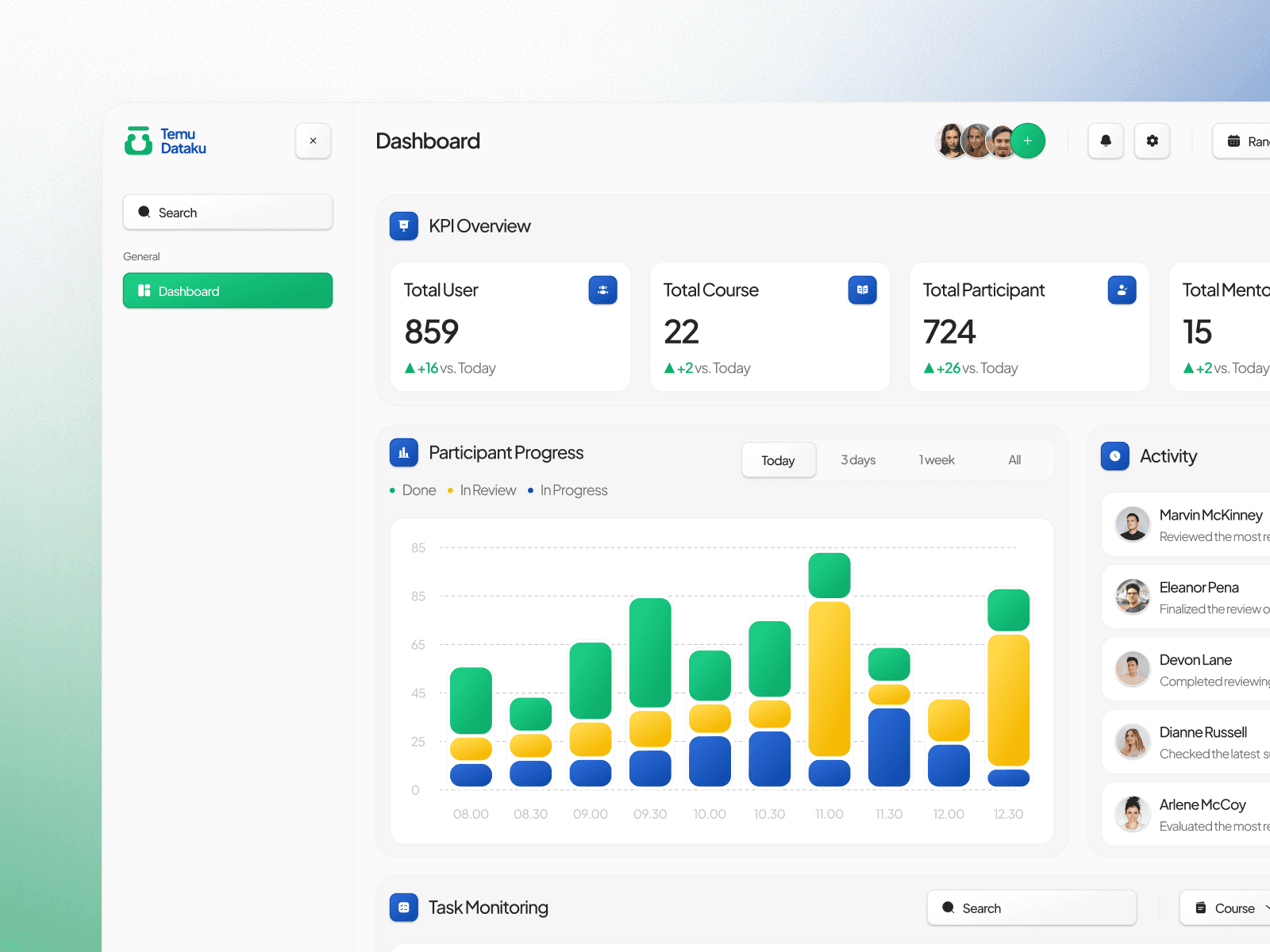Click the KPI Overview presentation icon
This screenshot has width=1270, height=952.
[x=404, y=226]
